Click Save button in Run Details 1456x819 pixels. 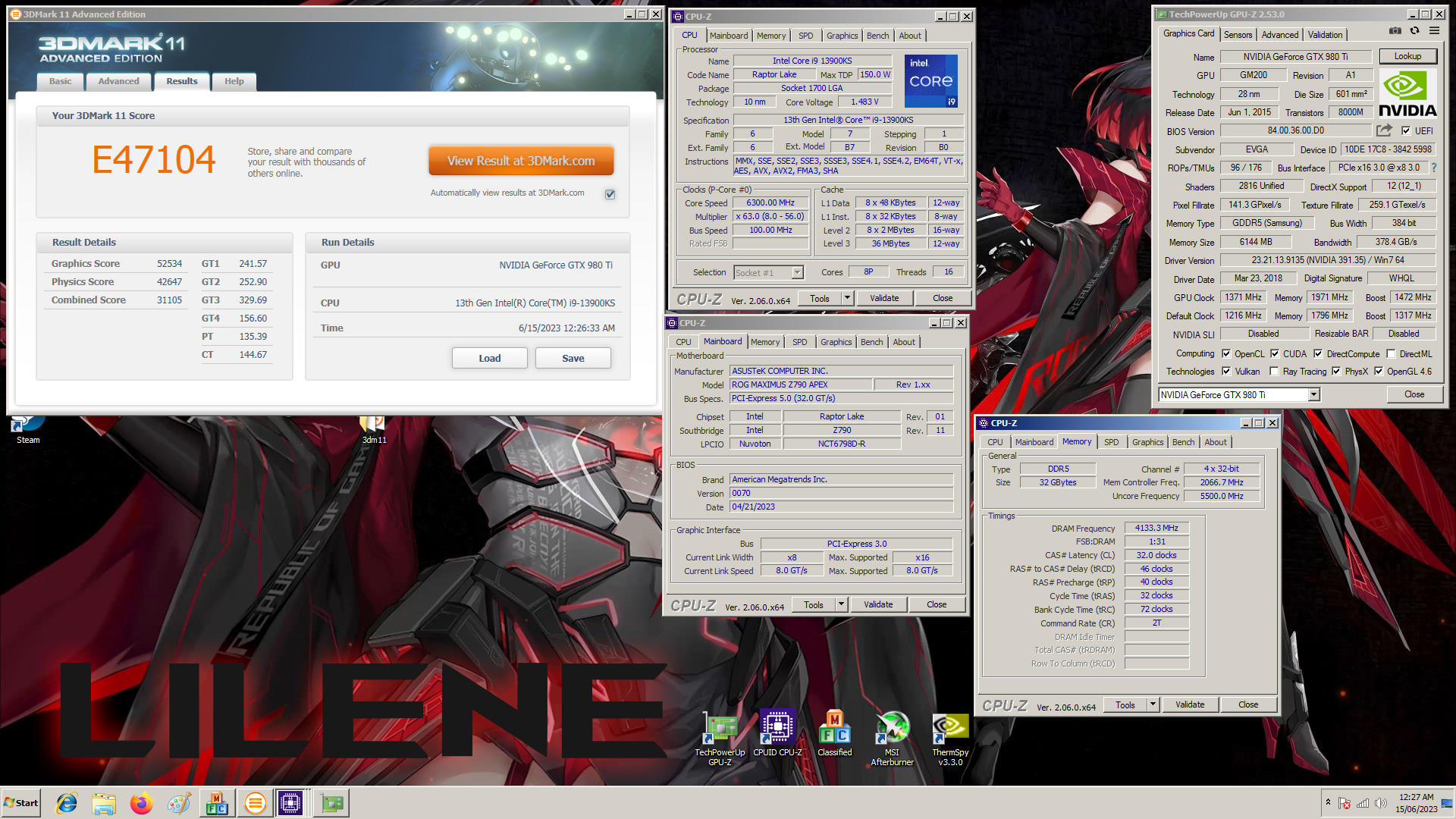point(573,358)
